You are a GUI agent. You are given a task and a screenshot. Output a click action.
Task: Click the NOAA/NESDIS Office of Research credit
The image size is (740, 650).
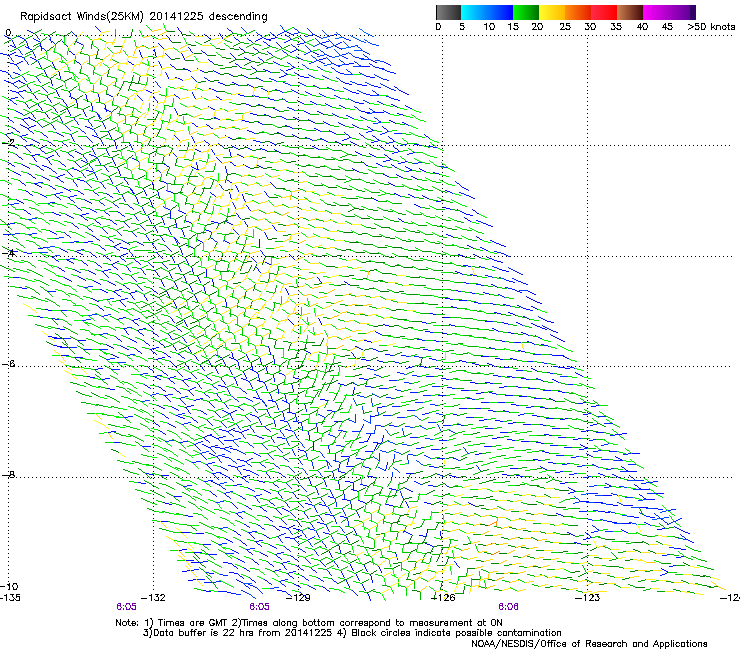(x=589, y=644)
